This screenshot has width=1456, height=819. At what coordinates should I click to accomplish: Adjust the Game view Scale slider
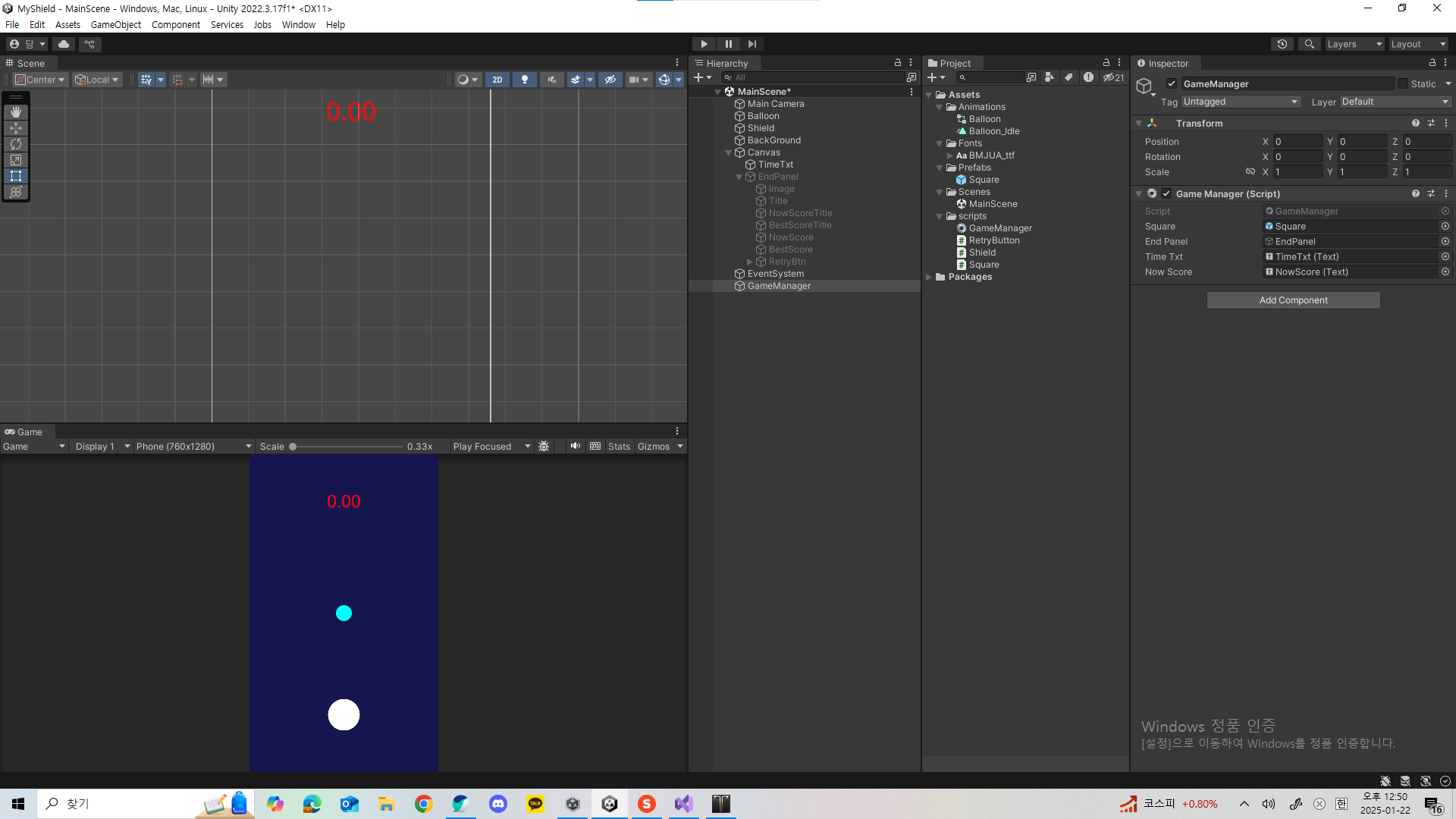coord(347,447)
